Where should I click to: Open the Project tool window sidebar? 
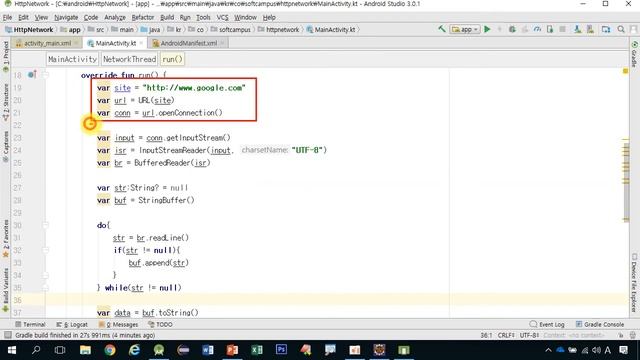pyautogui.click(x=6, y=56)
